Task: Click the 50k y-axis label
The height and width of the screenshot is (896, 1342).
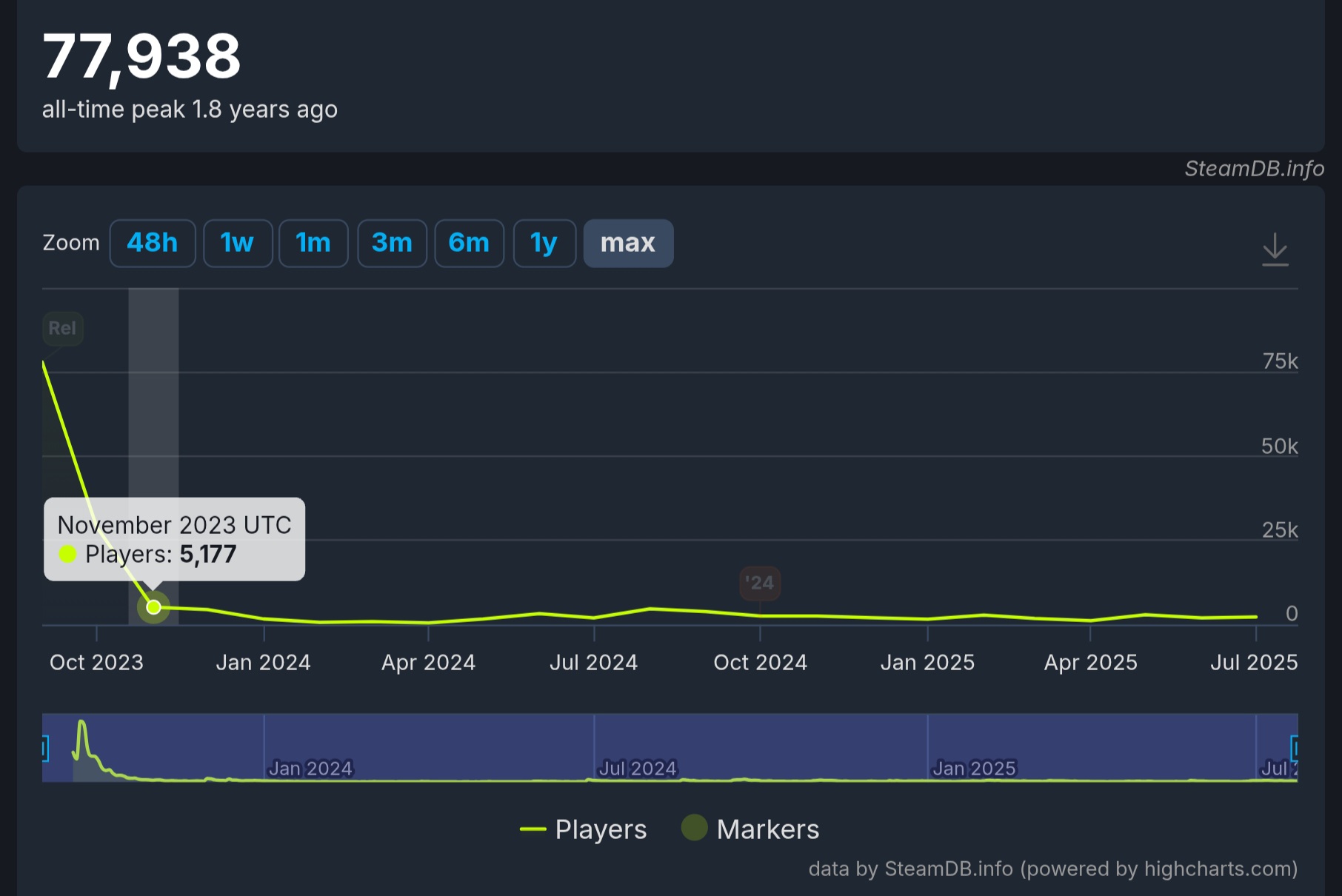Action: point(1280,446)
